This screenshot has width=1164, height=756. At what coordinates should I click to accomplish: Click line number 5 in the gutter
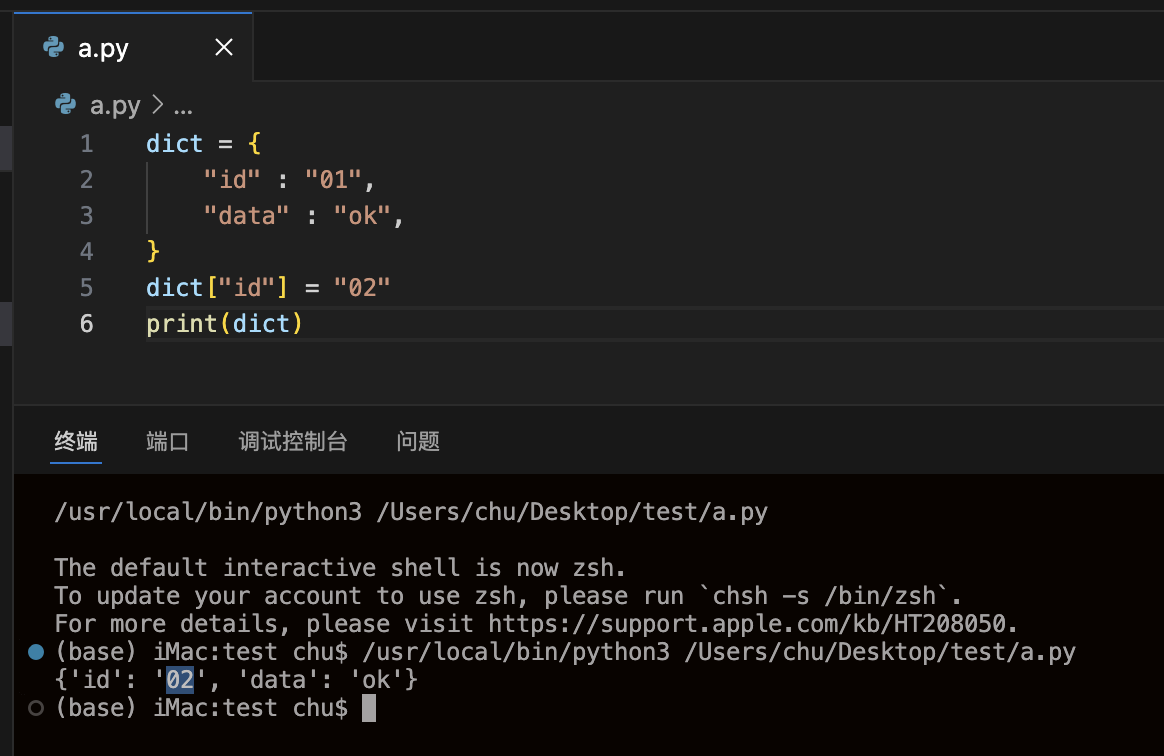coord(87,288)
